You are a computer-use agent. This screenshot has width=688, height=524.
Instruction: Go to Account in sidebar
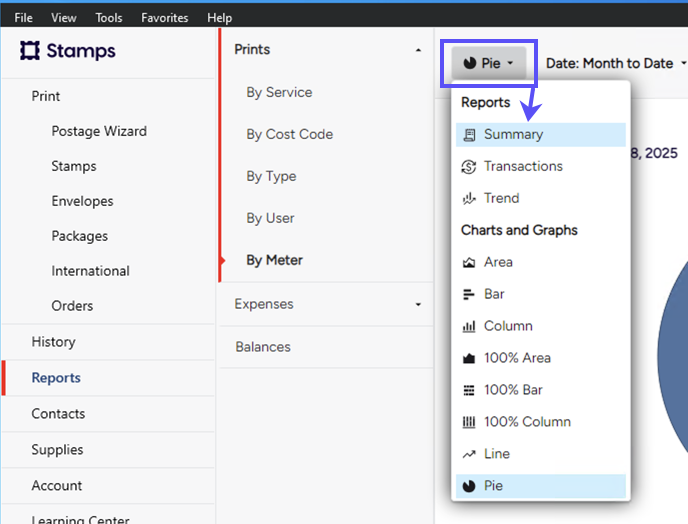(57, 486)
